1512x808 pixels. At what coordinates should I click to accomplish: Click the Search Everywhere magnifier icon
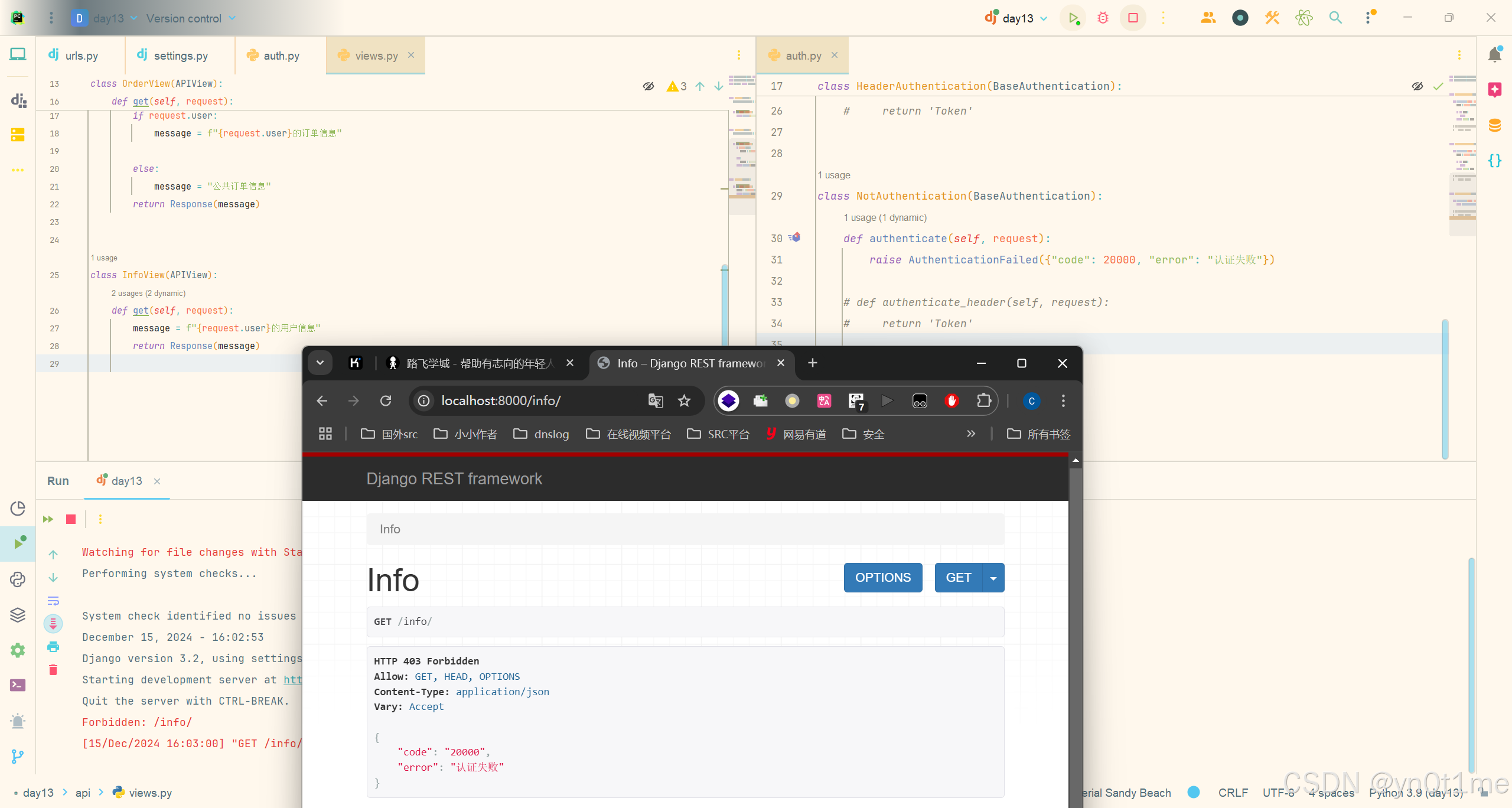1335,18
